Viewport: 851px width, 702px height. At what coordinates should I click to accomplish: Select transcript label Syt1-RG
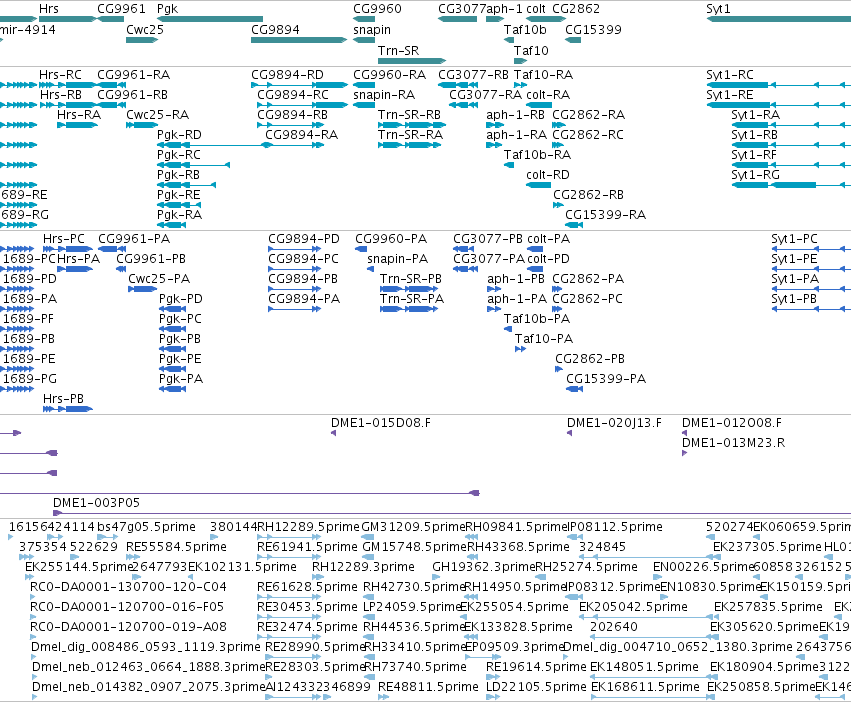tap(755, 175)
